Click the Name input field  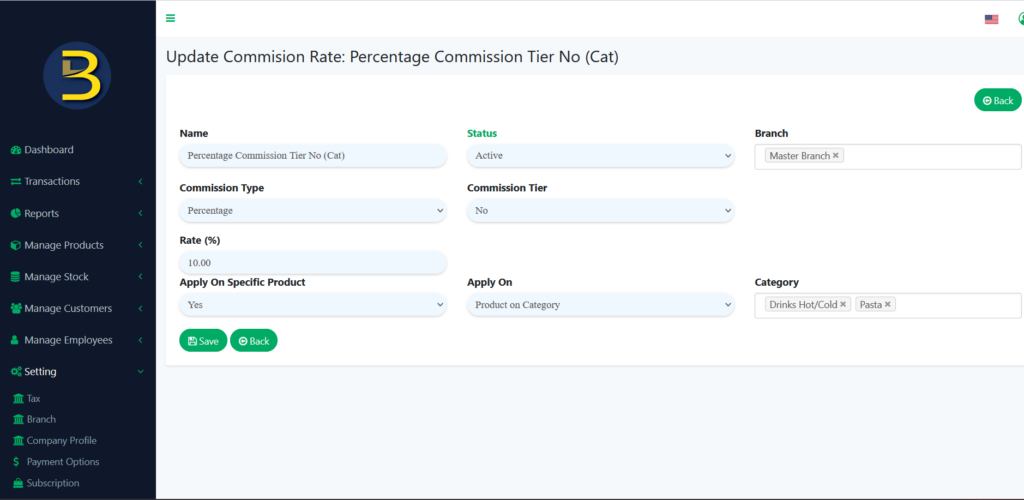click(312, 156)
